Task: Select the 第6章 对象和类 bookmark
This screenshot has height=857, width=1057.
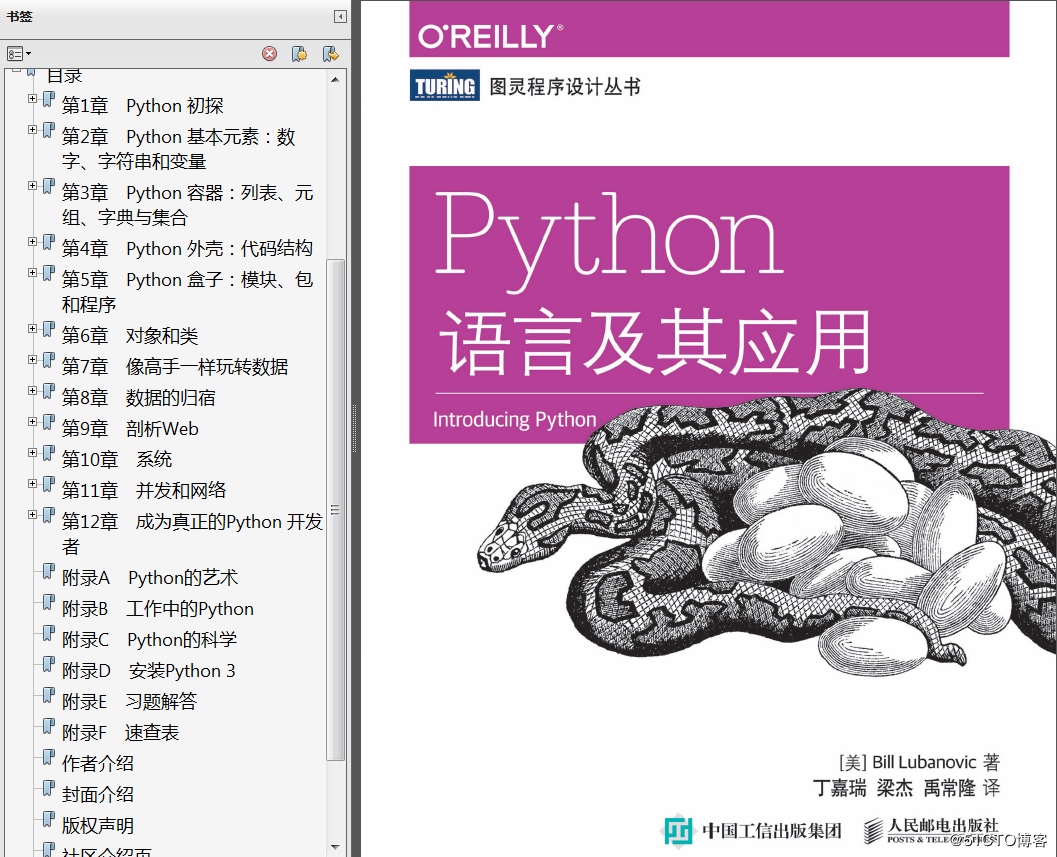Action: click(129, 336)
